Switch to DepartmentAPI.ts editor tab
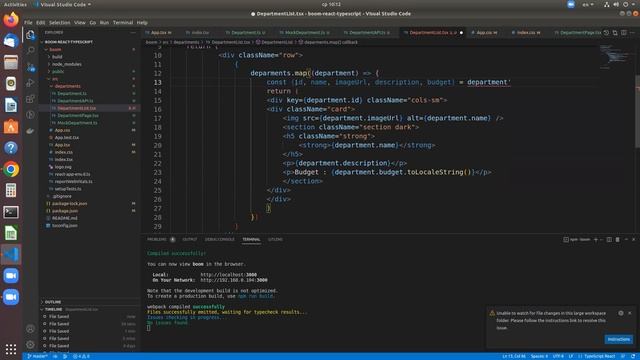The height and width of the screenshot is (360, 640). coord(367,32)
